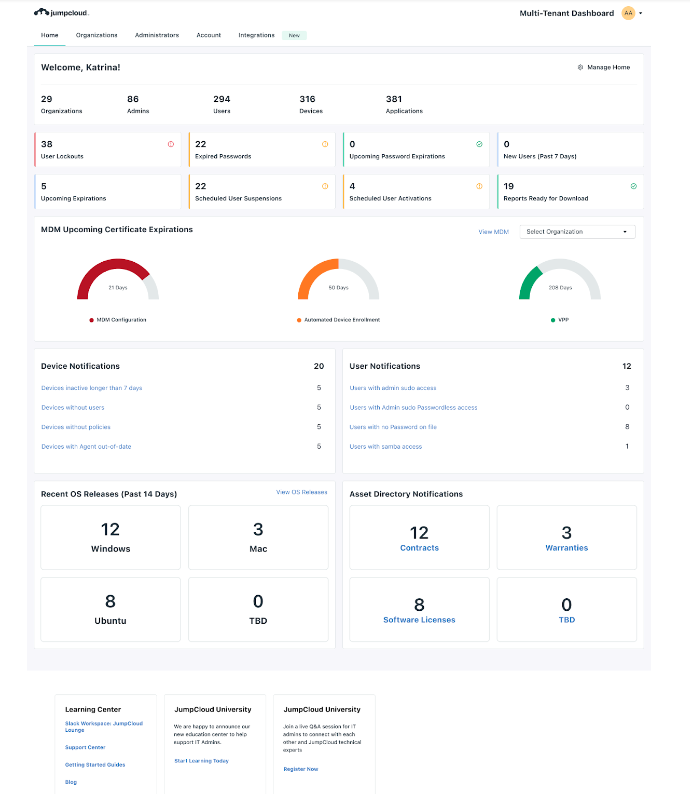Image resolution: width=690 pixels, height=794 pixels.
Task: Click Scheduled User Activations warning icon
Action: tap(479, 186)
